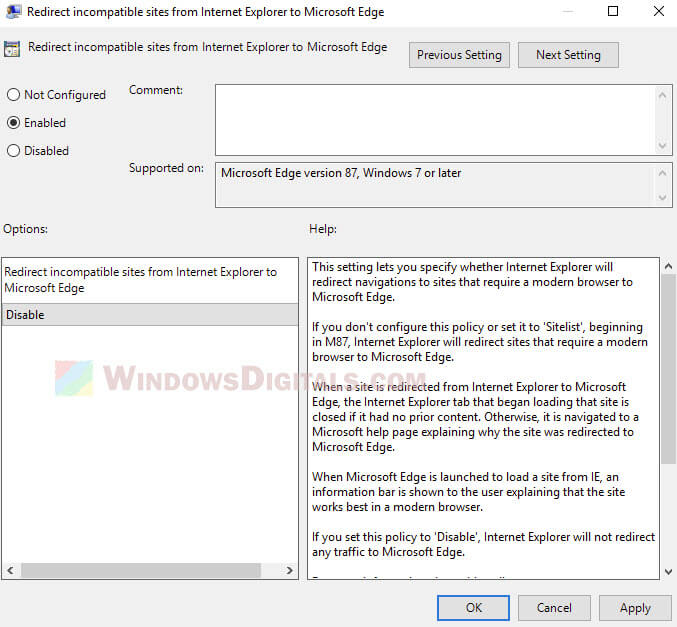
Task: Click Supported on text field
Action: point(435,185)
